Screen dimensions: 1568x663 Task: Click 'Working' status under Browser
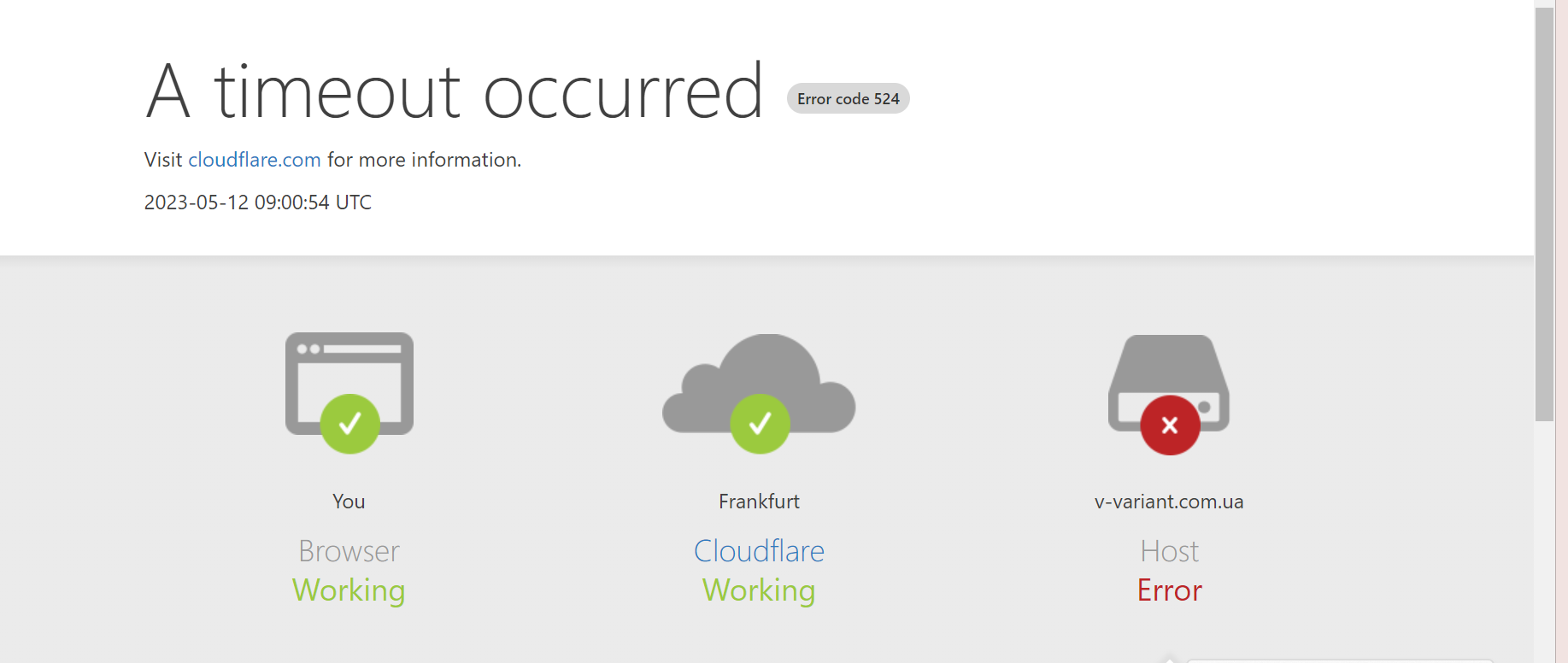[x=349, y=590]
